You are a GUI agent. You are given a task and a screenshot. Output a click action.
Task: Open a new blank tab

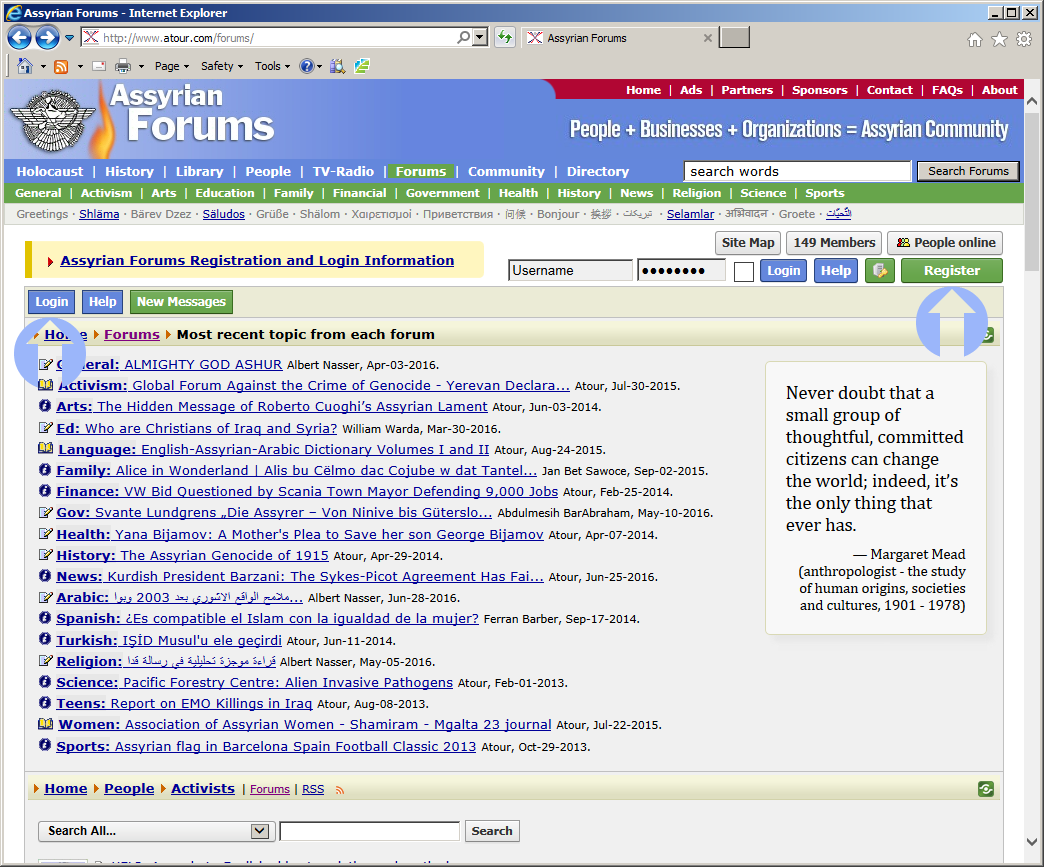click(x=735, y=38)
